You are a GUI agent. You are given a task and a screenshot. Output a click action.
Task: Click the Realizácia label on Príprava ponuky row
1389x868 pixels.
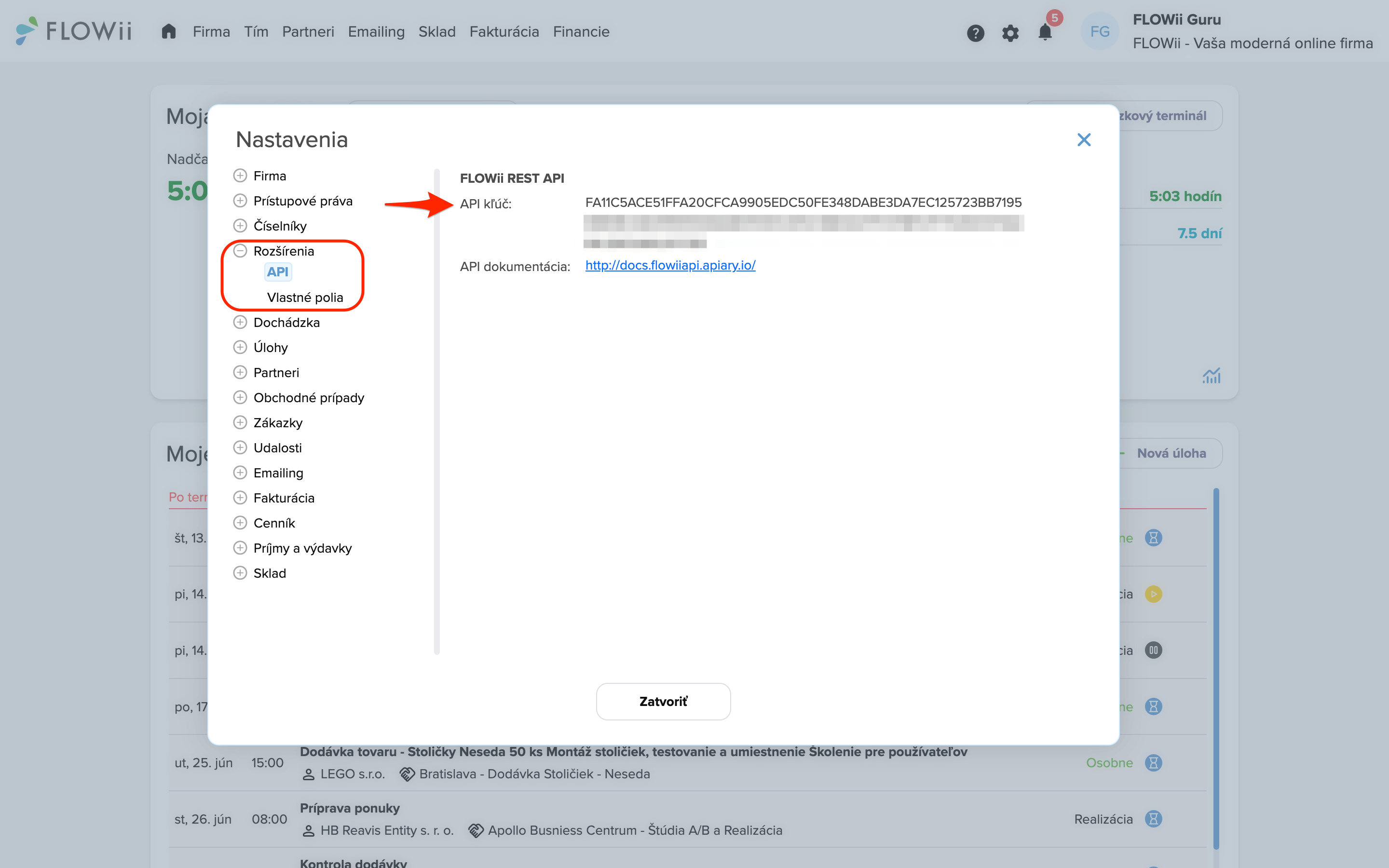tap(1103, 819)
